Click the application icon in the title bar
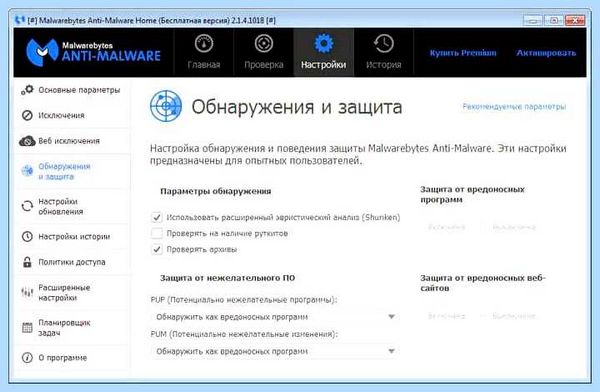The image size is (600, 392). click(20, 20)
